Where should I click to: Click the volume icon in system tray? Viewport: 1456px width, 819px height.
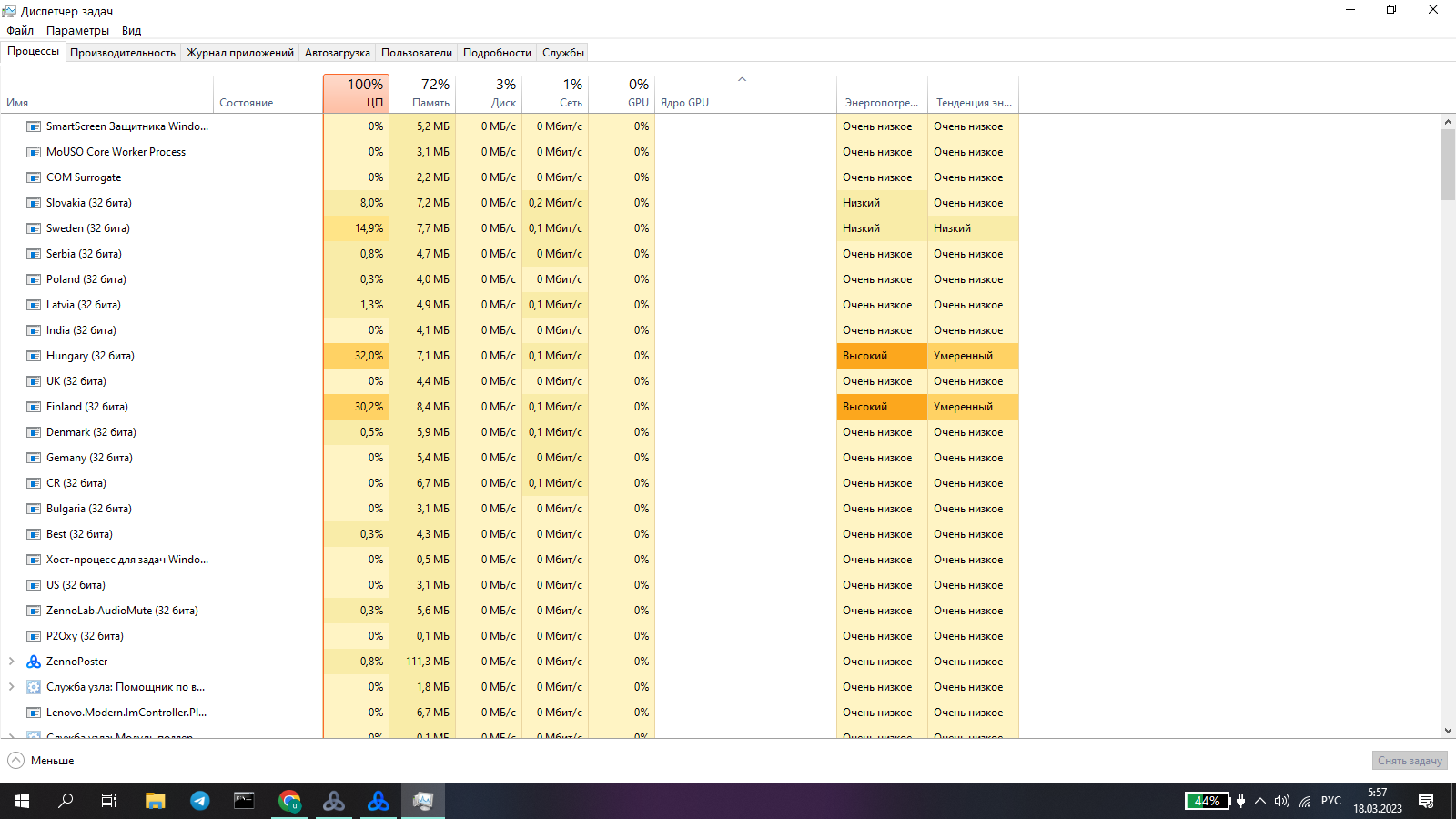coord(1282,801)
